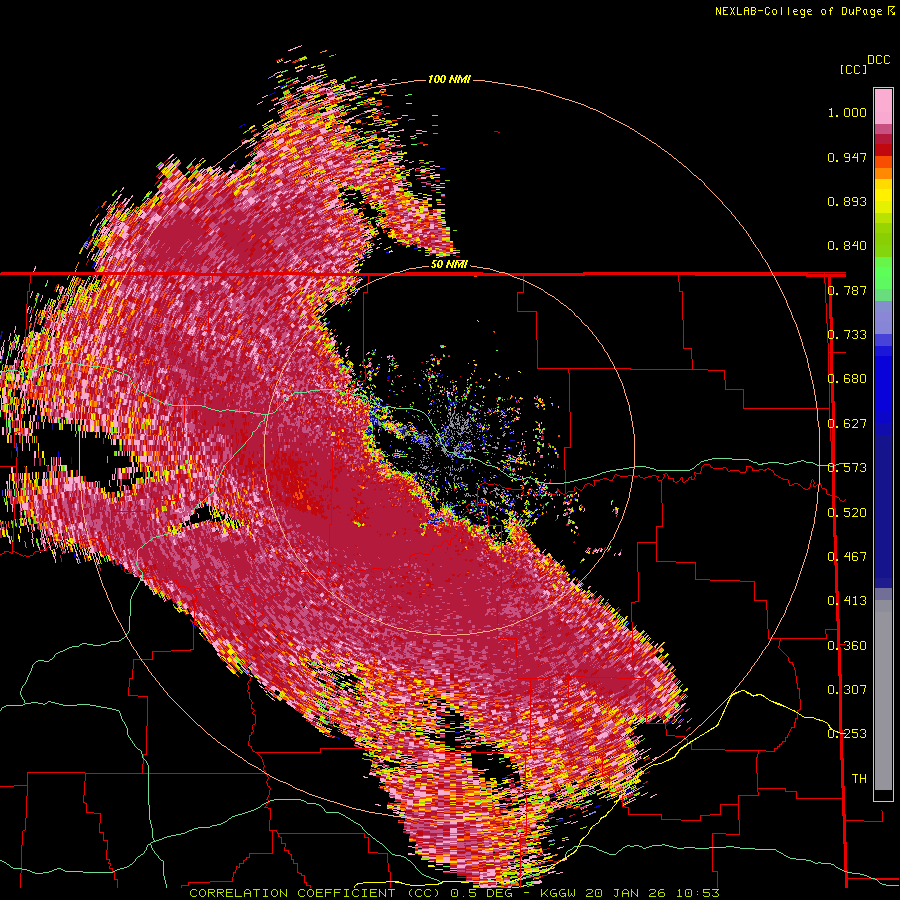Click the 50 NMI range ring label
Viewport: 900px width, 900px height.
point(449,264)
